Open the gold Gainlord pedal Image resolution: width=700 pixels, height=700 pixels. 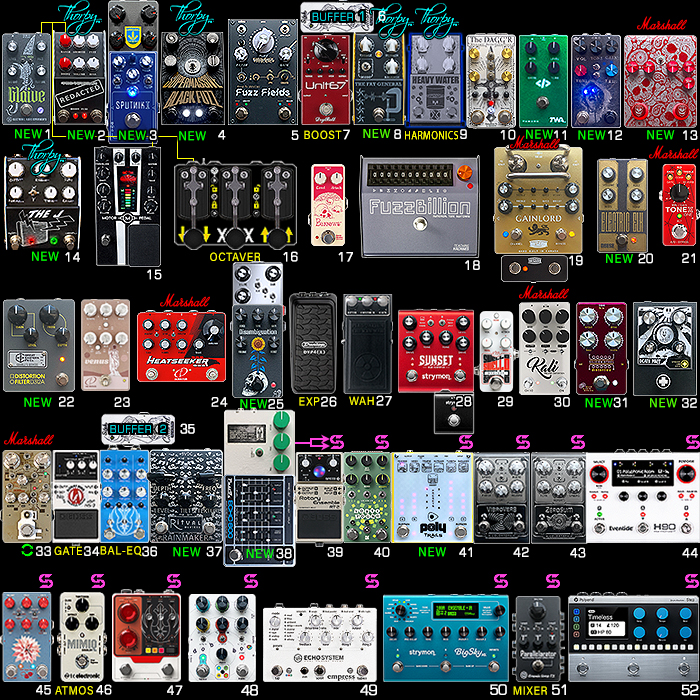tap(538, 200)
